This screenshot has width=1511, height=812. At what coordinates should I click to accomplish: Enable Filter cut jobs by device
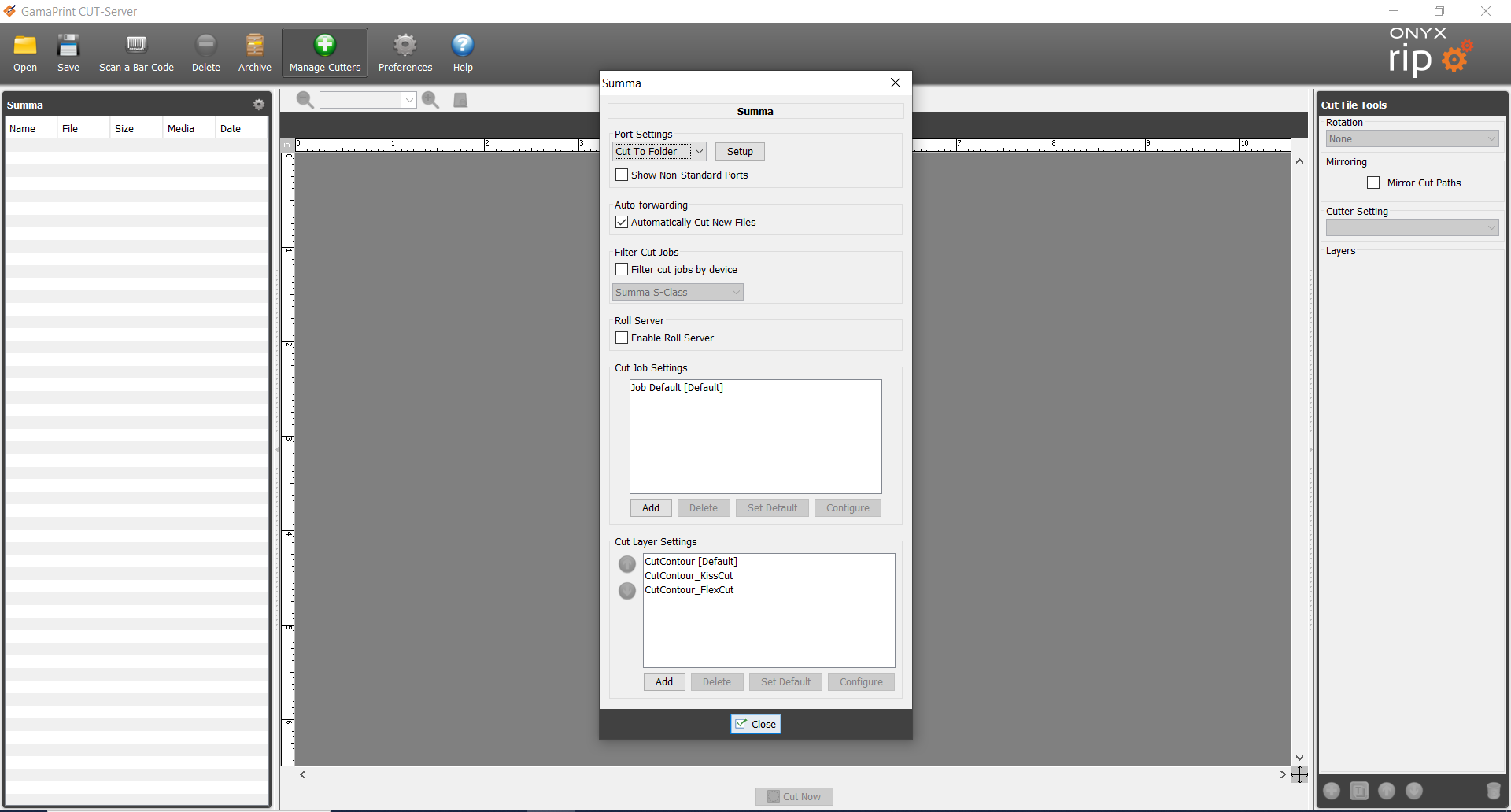point(622,269)
